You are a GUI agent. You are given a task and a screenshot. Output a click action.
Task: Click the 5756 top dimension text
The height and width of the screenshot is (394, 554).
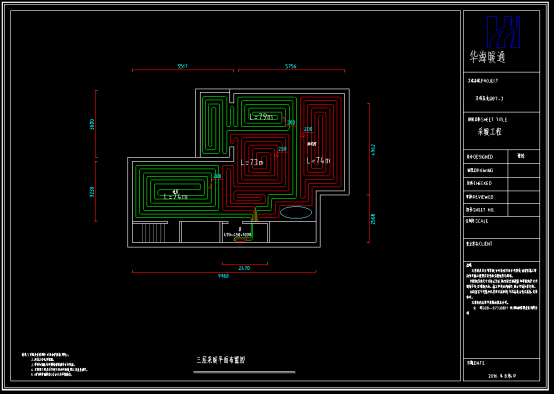(290, 66)
